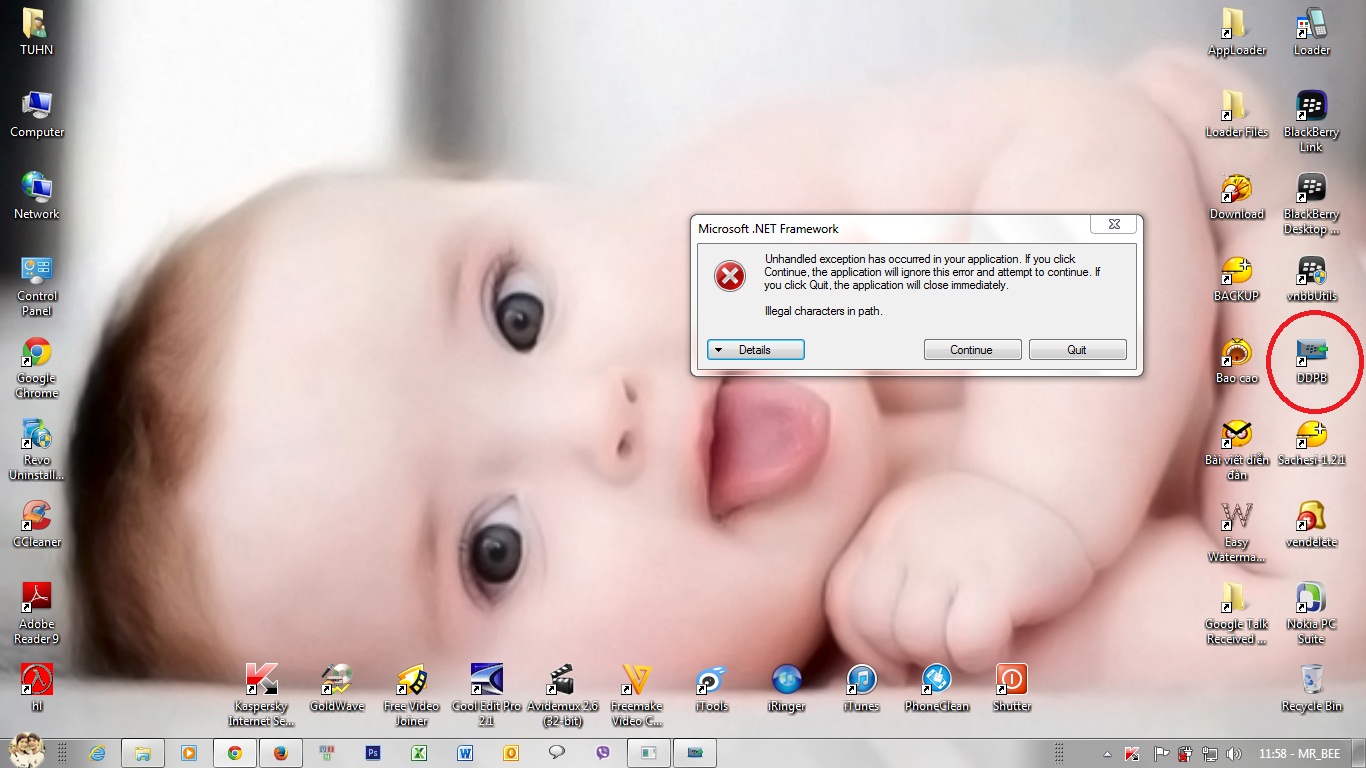
Task: Open the Google Chrome desktop icon
Action: [x=37, y=353]
